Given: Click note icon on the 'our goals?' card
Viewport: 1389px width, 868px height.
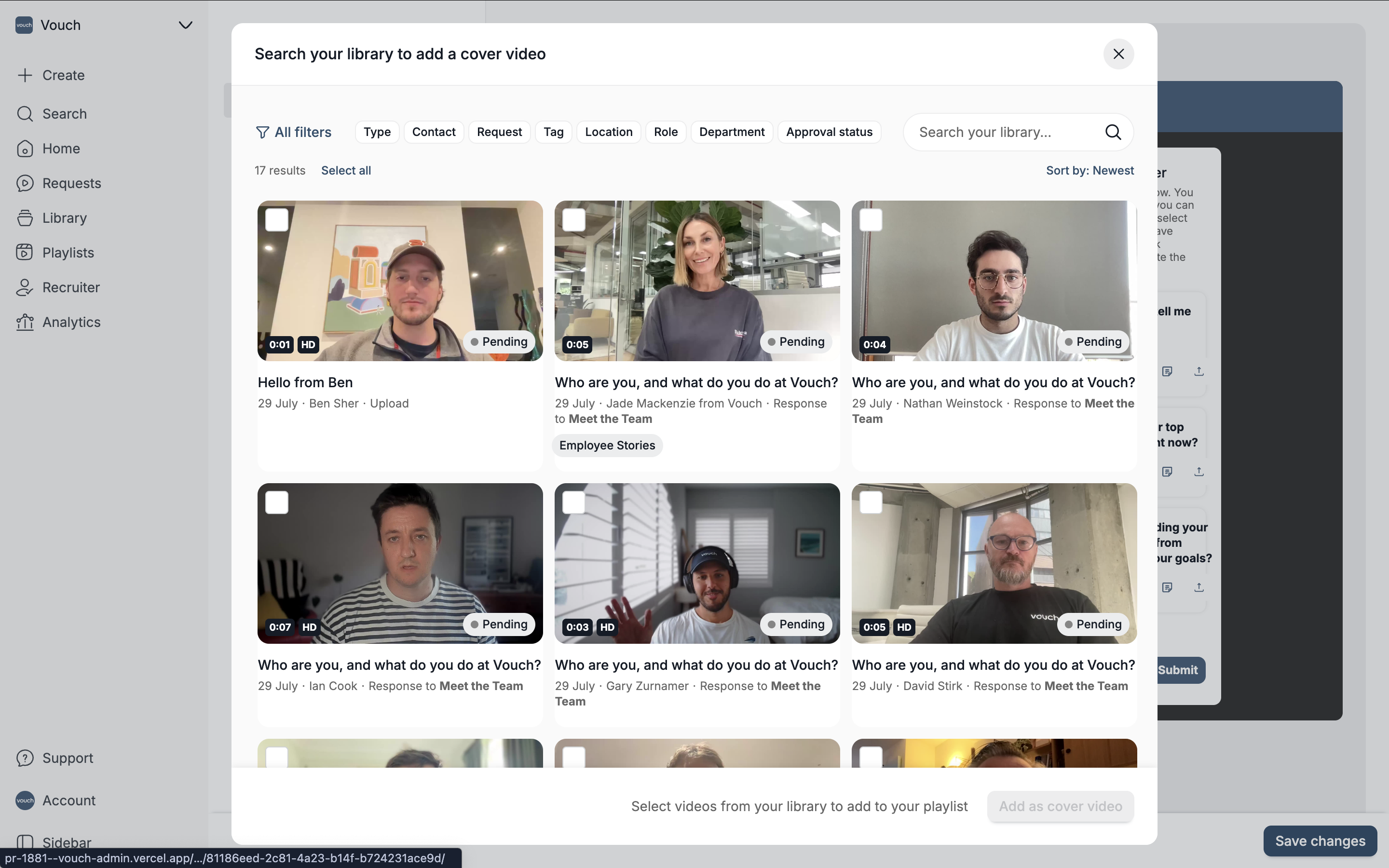Looking at the screenshot, I should [1167, 587].
